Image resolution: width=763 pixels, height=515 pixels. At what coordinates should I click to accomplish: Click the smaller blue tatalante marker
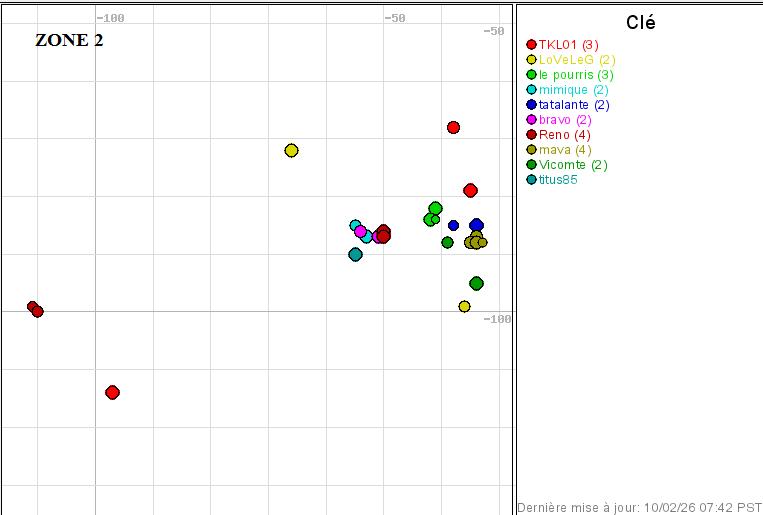454,225
